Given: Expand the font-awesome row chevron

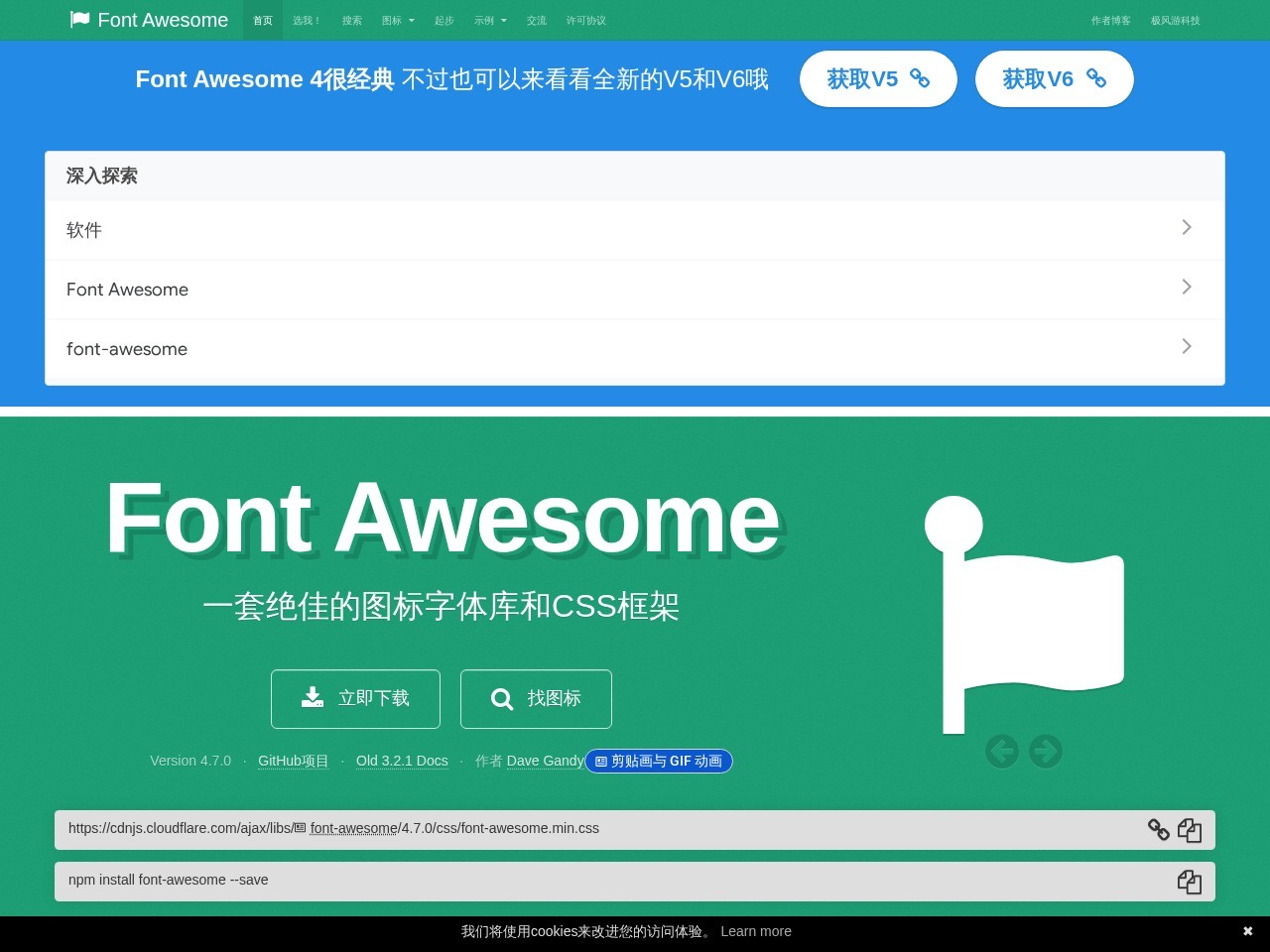Looking at the screenshot, I should coord(1187,346).
